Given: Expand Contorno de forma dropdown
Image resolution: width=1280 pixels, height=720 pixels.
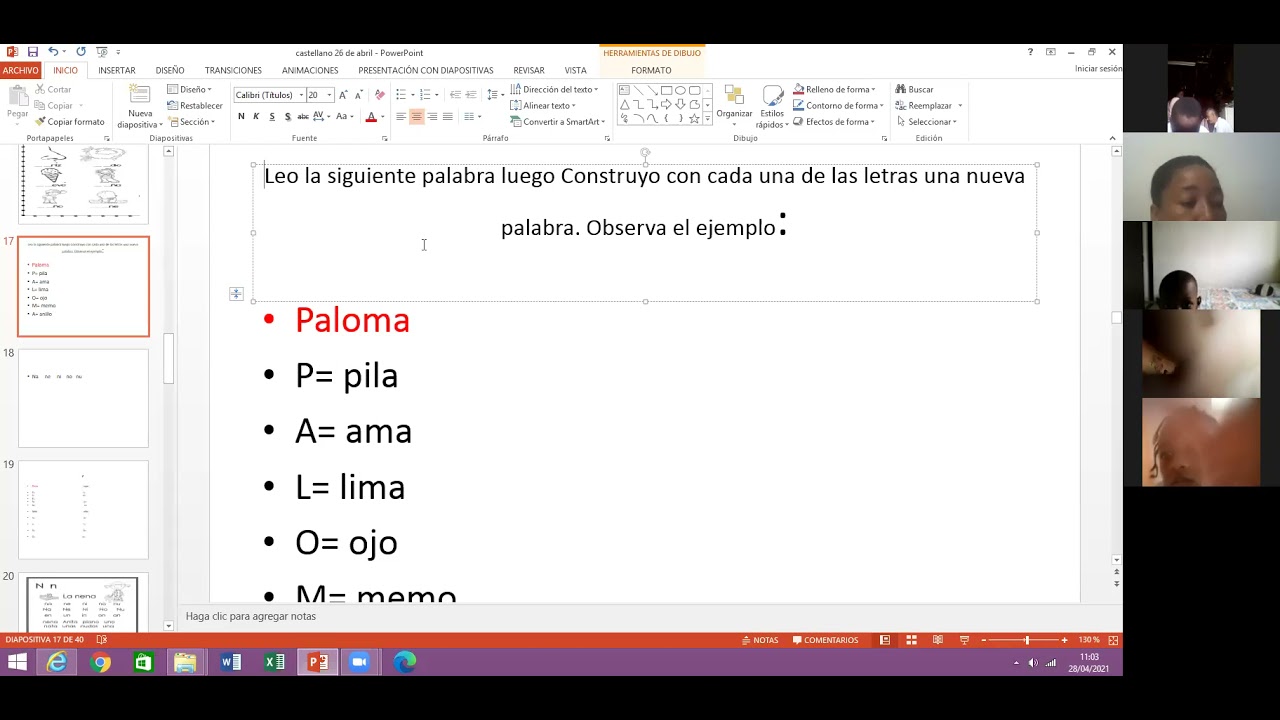Looking at the screenshot, I should click(839, 106).
